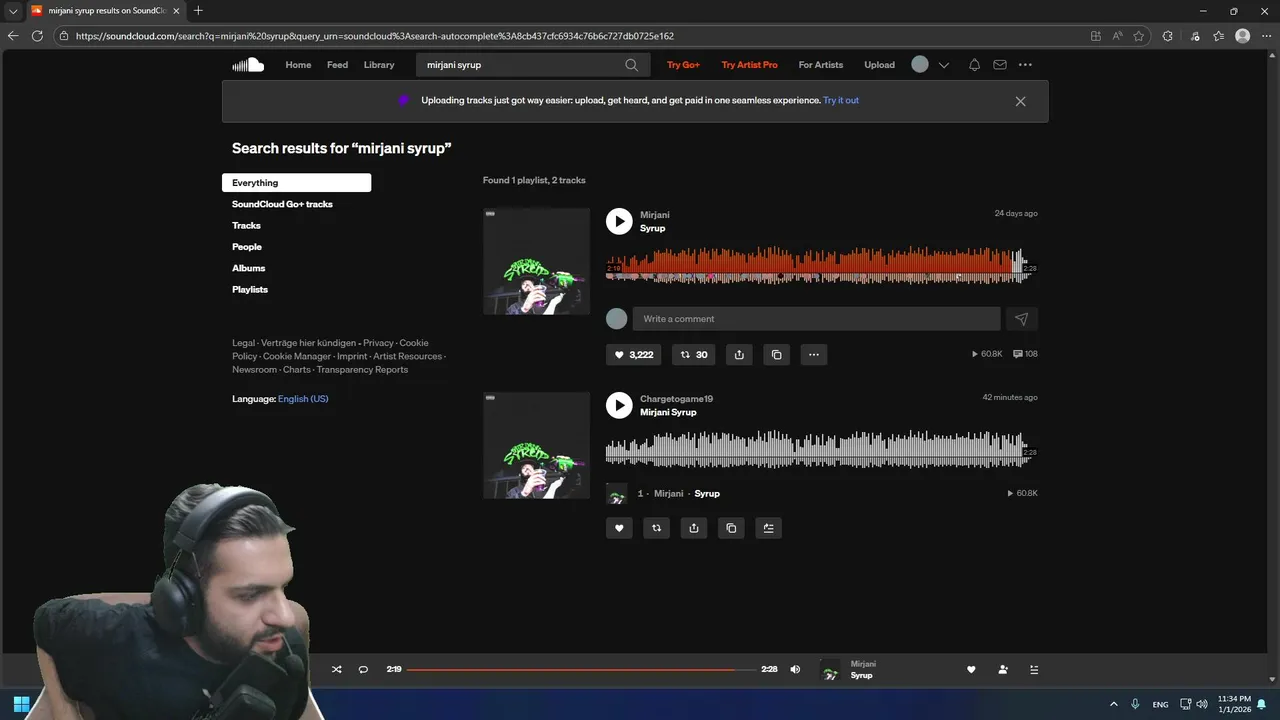This screenshot has width=1280, height=720.
Task: Click the taskbar microphone icon
Action: point(1135,704)
